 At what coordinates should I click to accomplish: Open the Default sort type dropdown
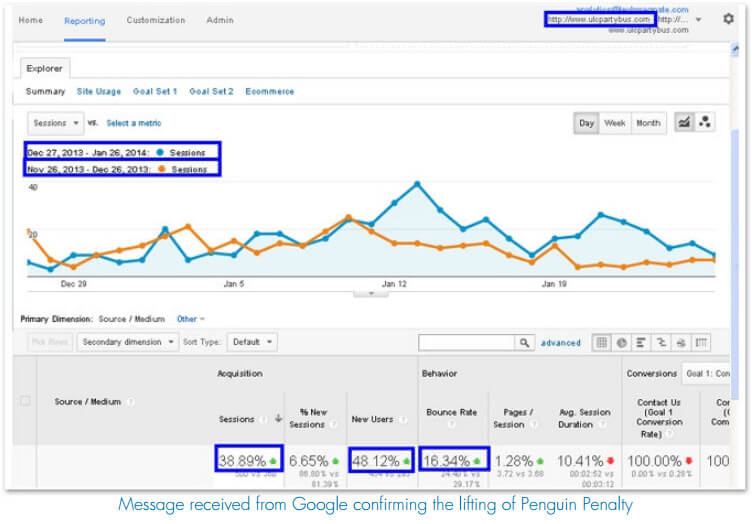click(x=251, y=342)
